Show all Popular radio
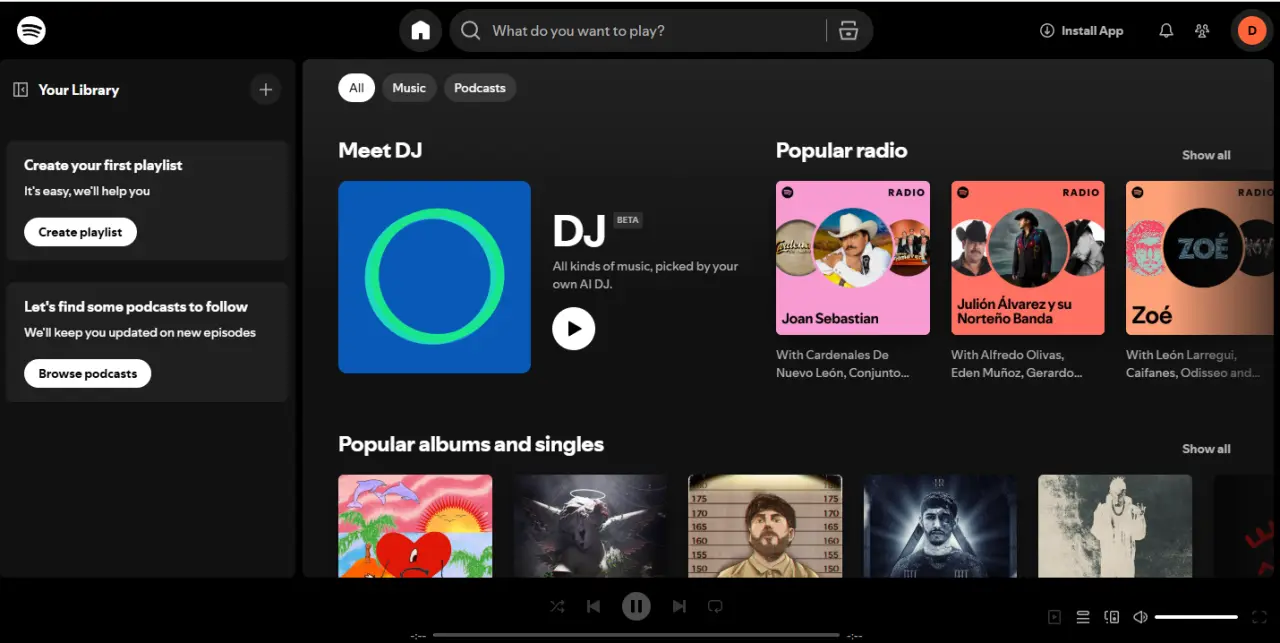This screenshot has width=1280, height=643. (x=1206, y=155)
